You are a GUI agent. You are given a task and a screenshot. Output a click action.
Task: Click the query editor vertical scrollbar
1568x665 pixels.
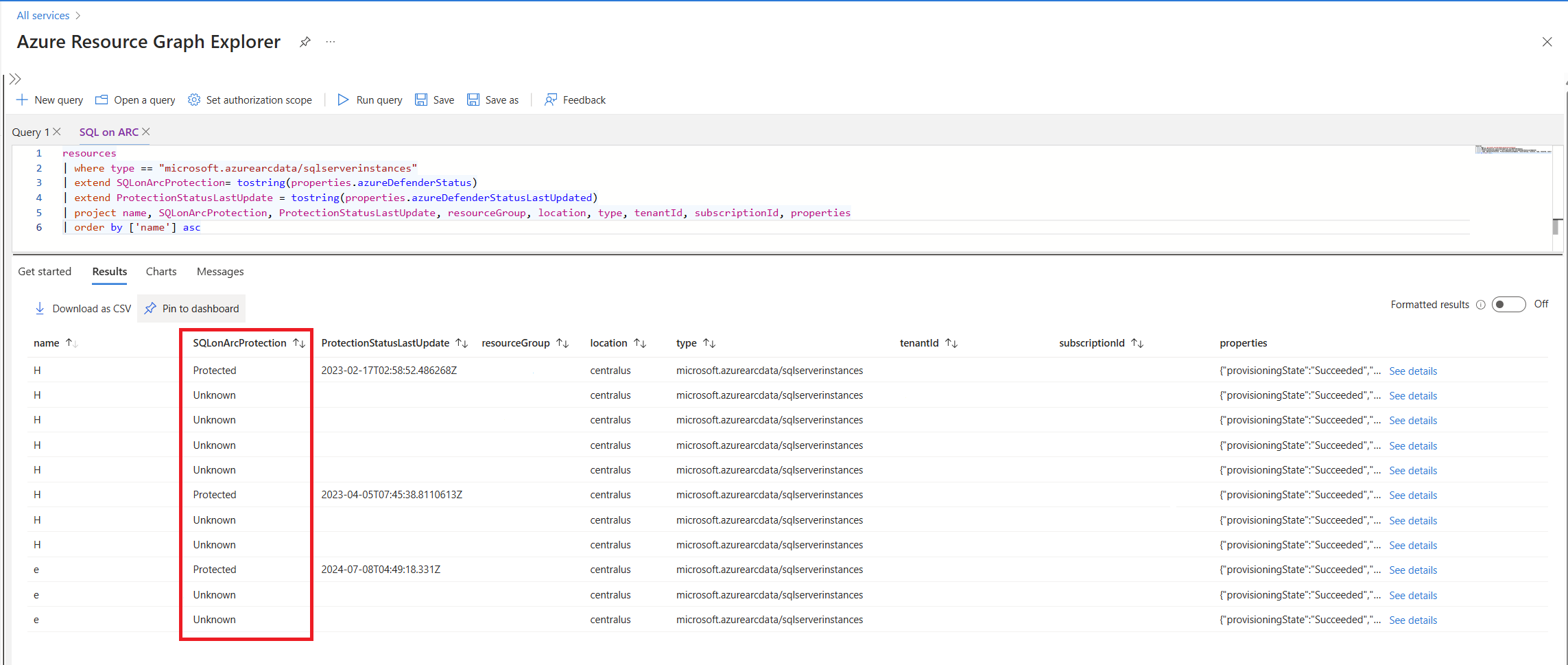click(1556, 226)
